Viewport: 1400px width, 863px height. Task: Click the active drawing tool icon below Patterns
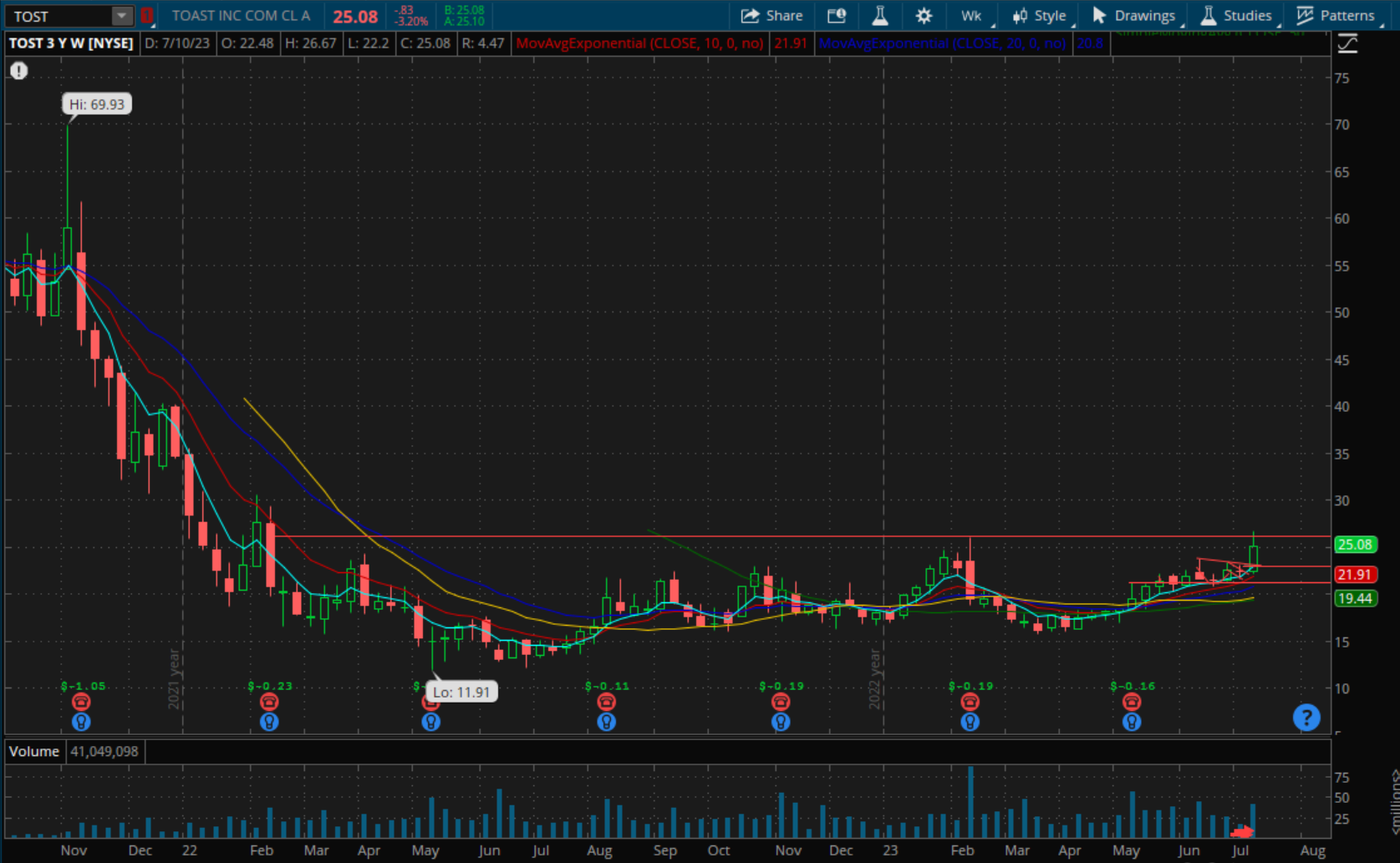(1347, 43)
